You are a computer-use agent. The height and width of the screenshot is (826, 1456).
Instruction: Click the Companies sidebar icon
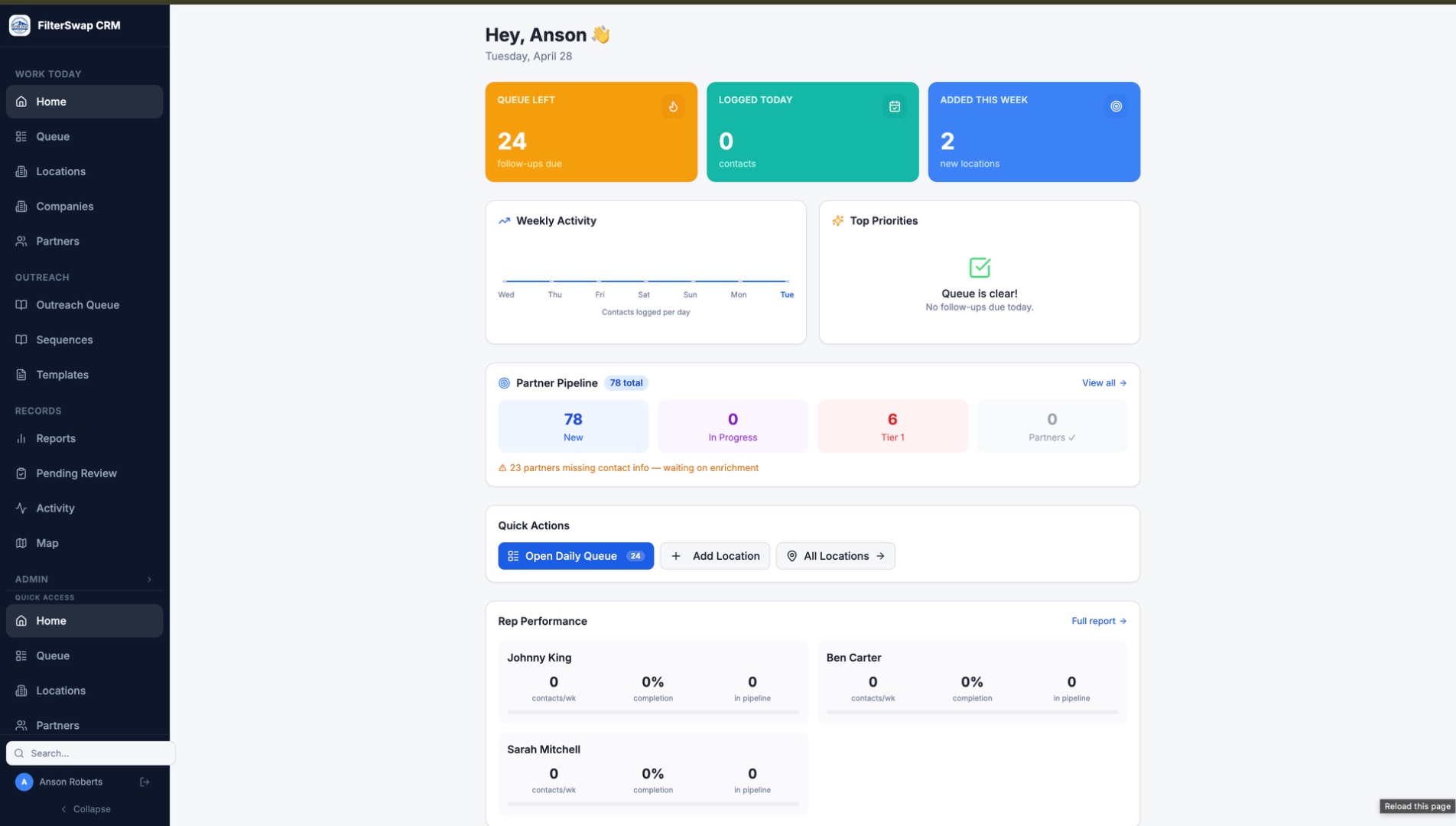click(21, 206)
